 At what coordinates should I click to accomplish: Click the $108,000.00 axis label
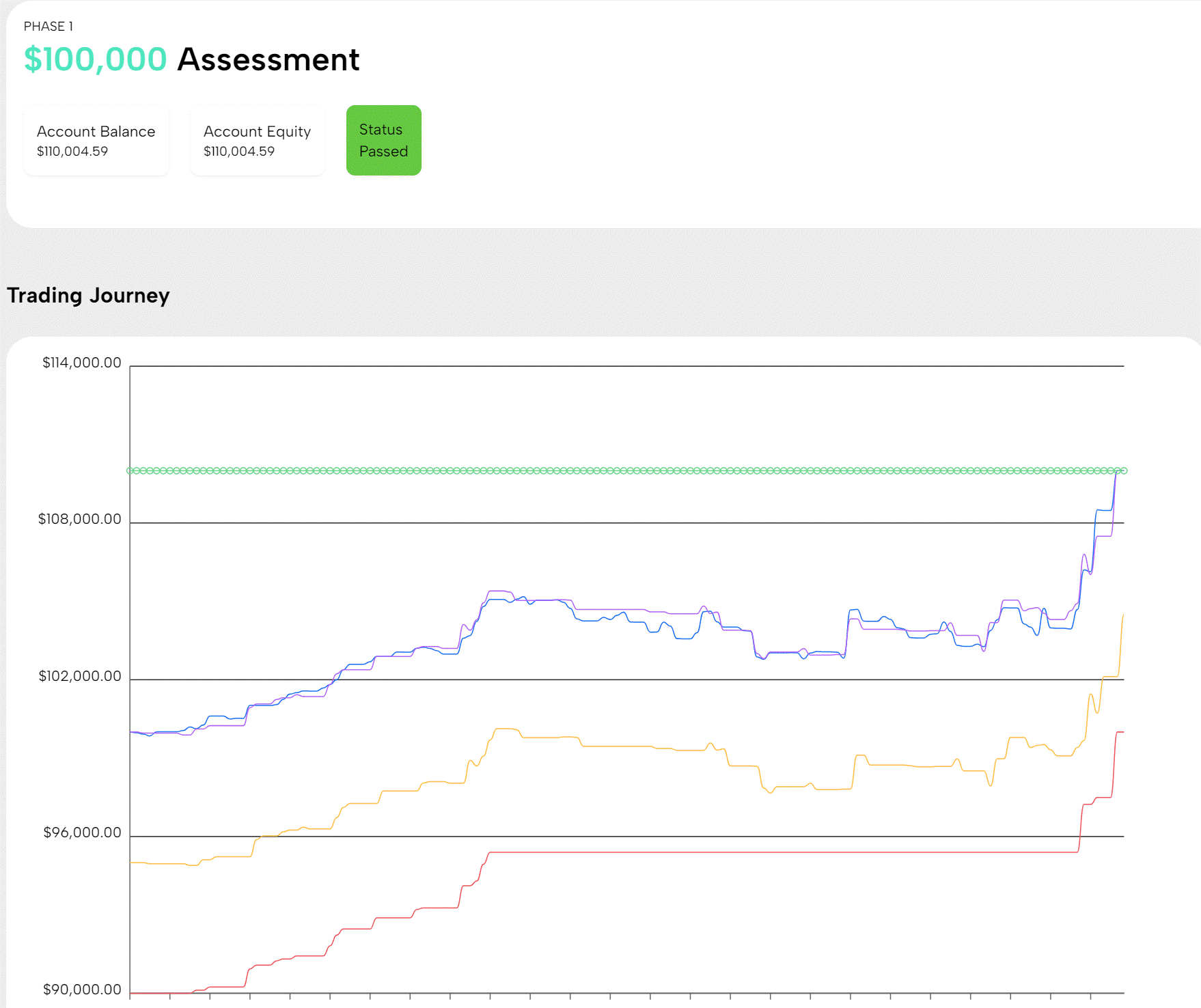[79, 519]
